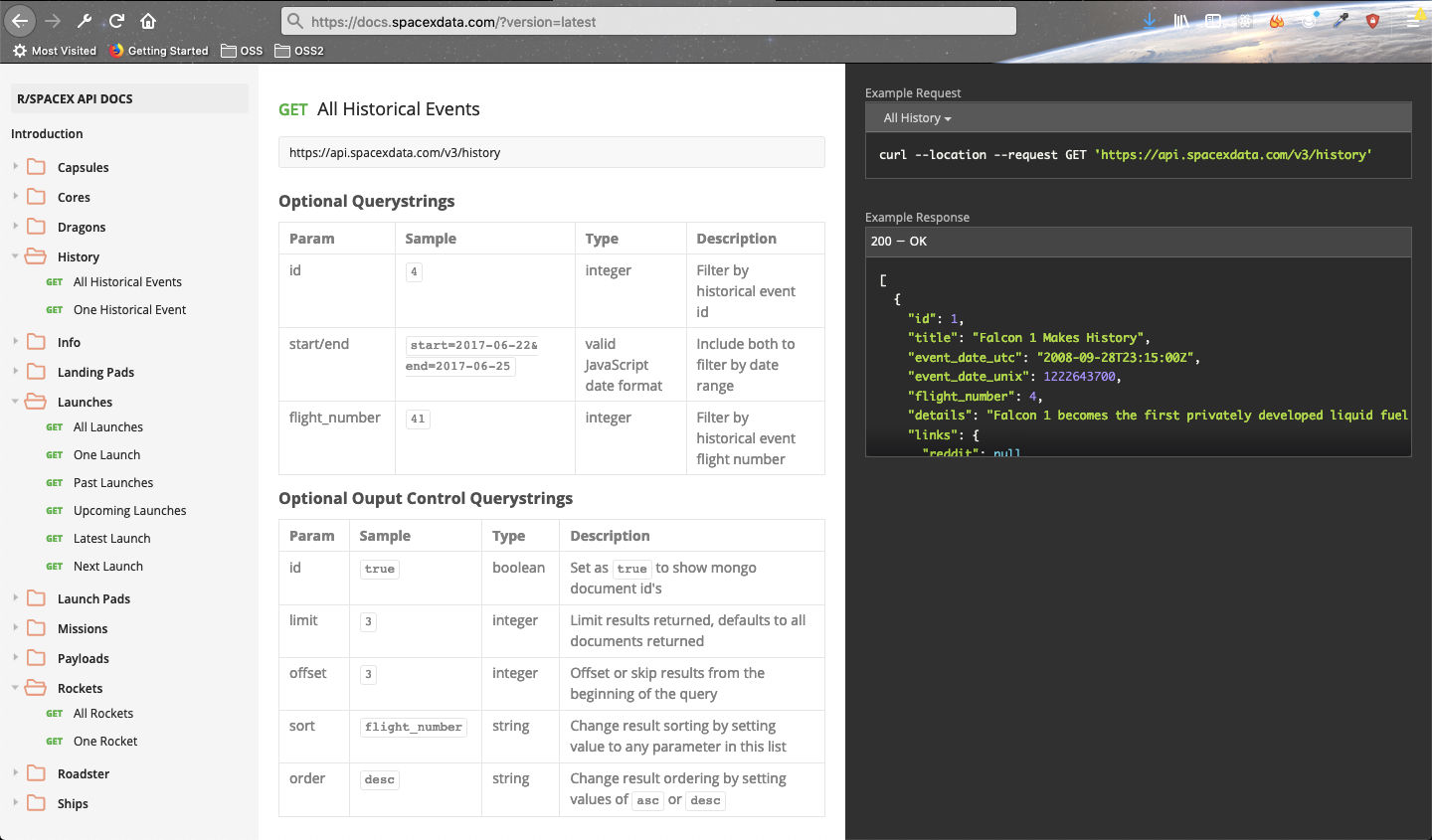This screenshot has width=1432, height=840.
Task: Open the Getting Started bookmark
Action: click(x=159, y=51)
